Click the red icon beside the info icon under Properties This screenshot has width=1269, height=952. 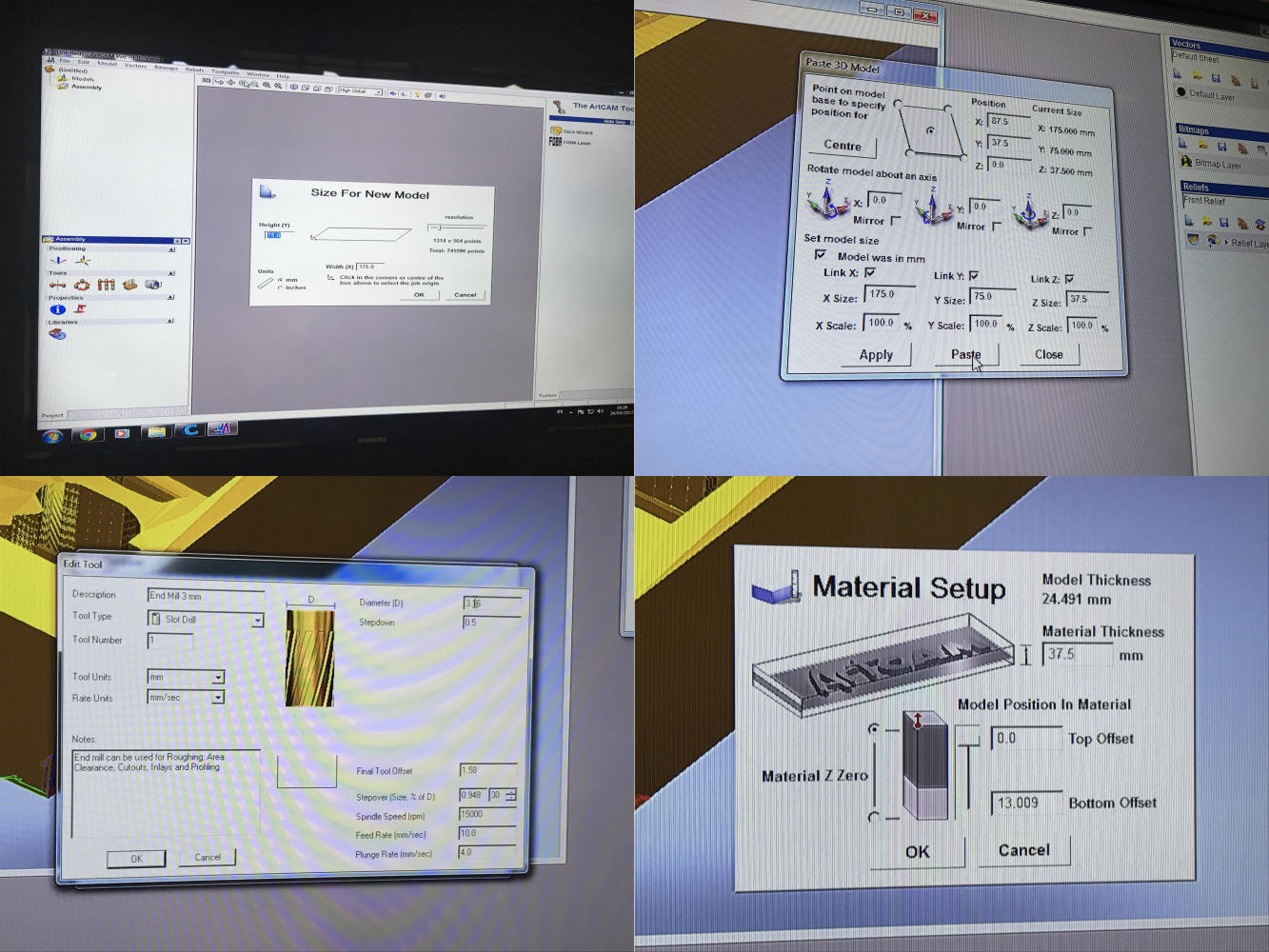80,308
